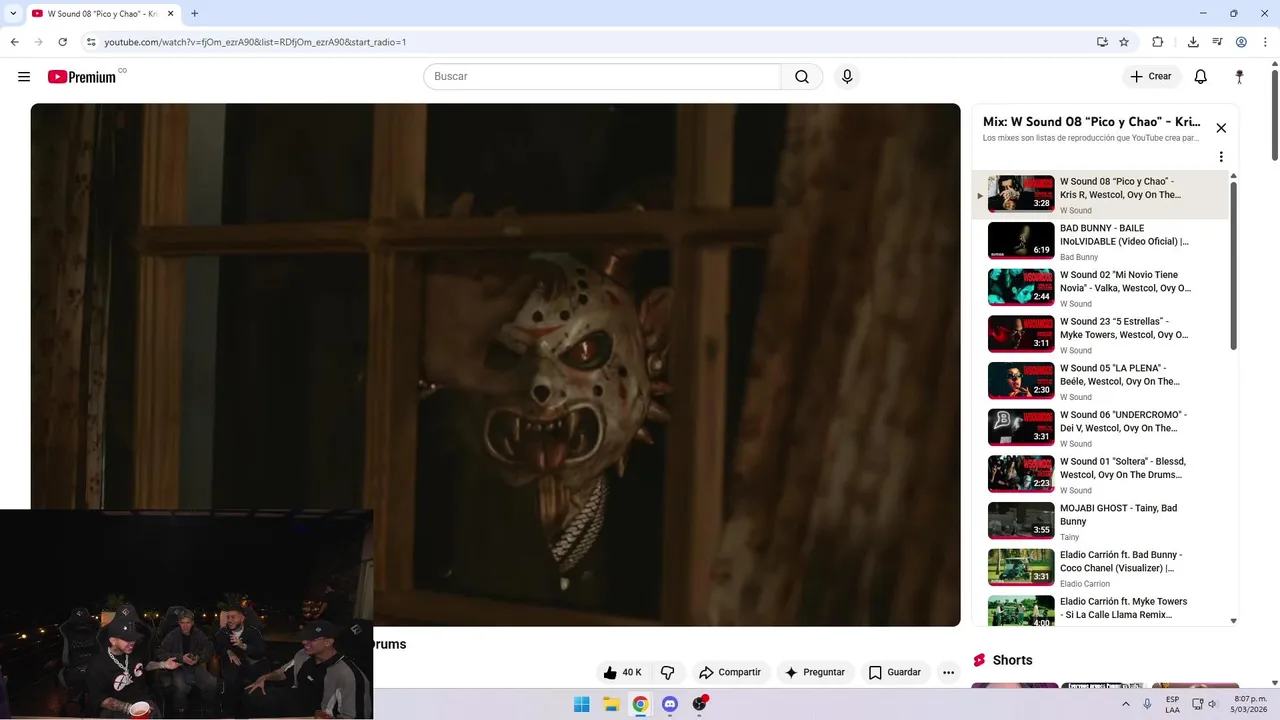Open YouTube notifications bell
The width and height of the screenshot is (1280, 720).
click(1201, 77)
